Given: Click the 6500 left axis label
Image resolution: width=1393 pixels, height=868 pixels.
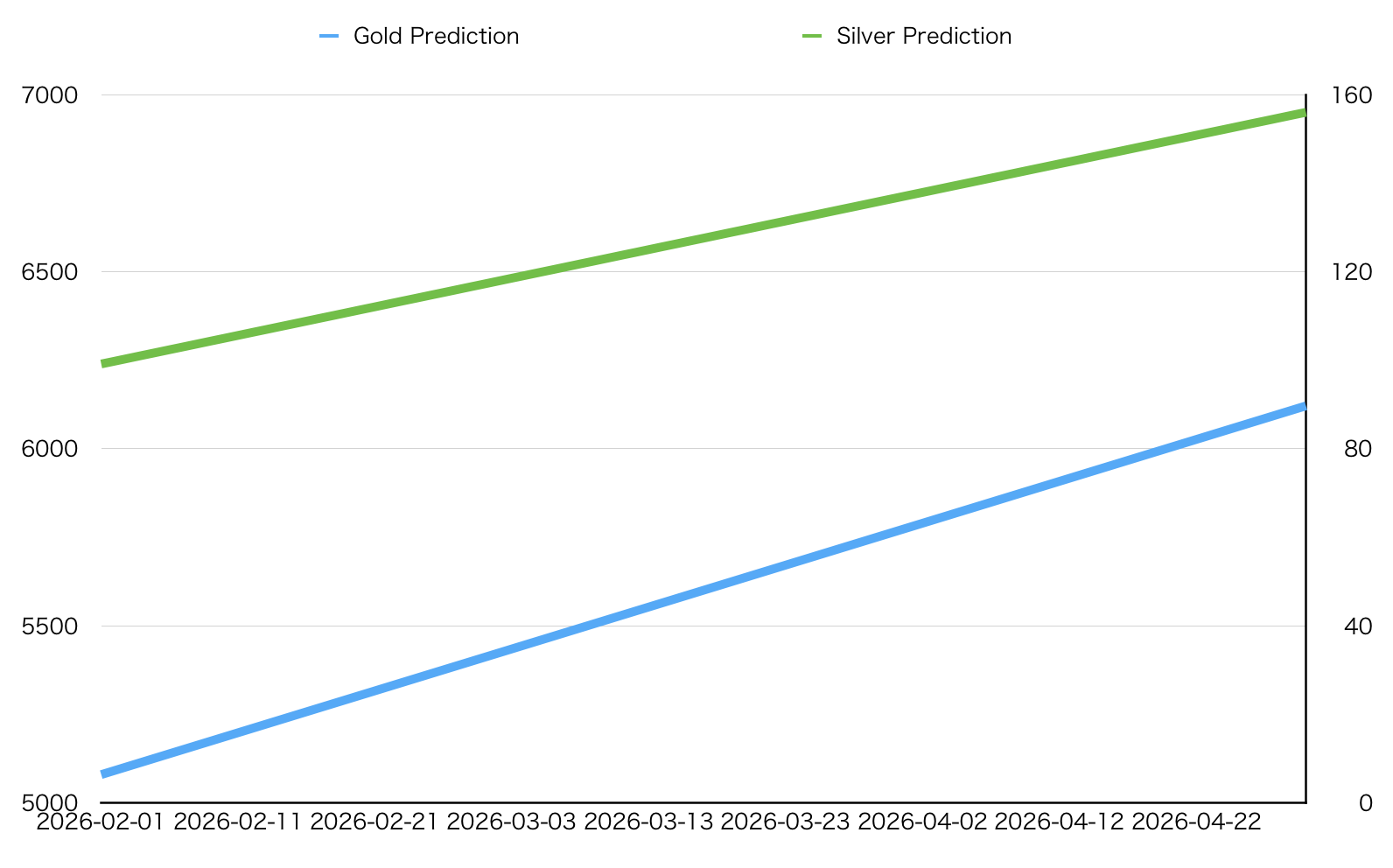Looking at the screenshot, I should tap(49, 271).
